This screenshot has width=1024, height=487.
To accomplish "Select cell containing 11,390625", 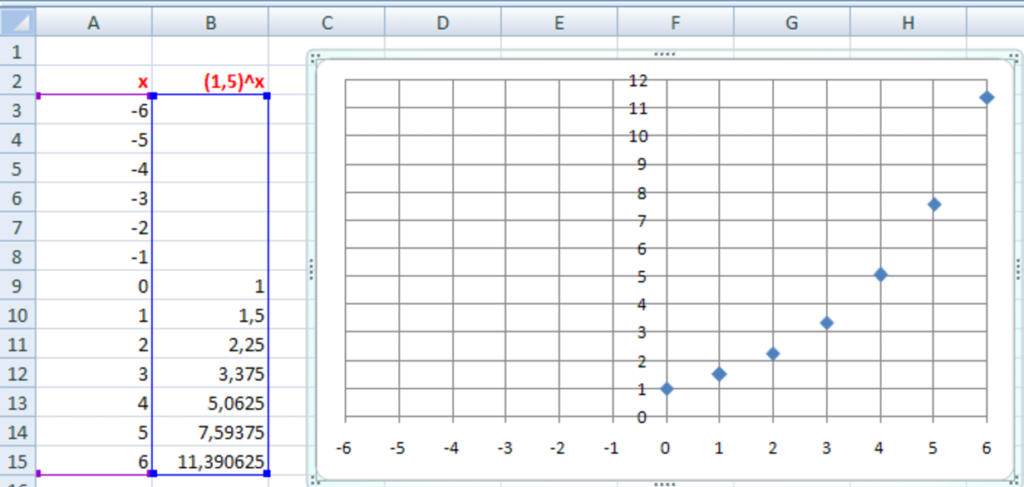I will [210, 462].
